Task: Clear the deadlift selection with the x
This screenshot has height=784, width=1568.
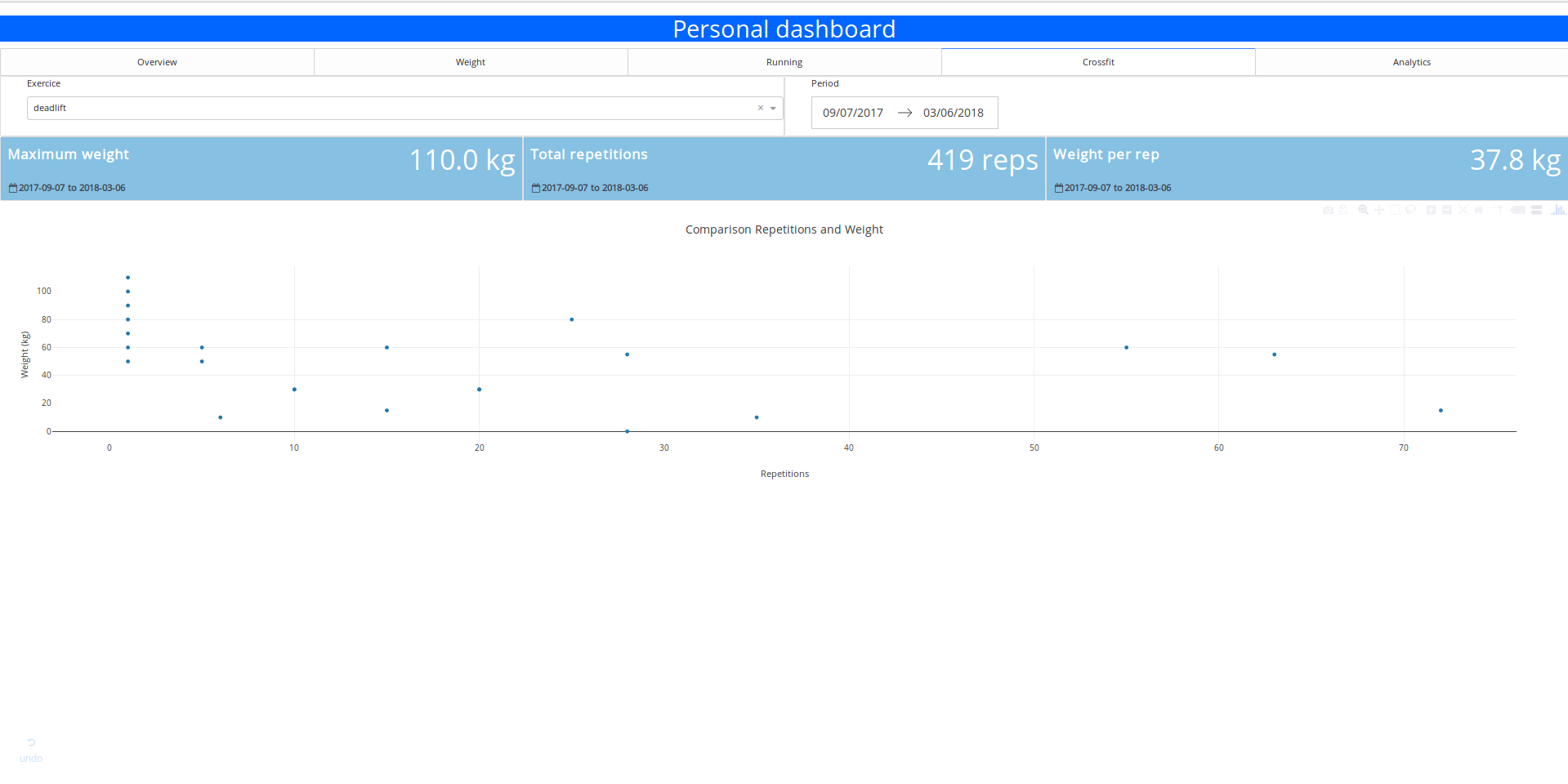Action: point(760,108)
